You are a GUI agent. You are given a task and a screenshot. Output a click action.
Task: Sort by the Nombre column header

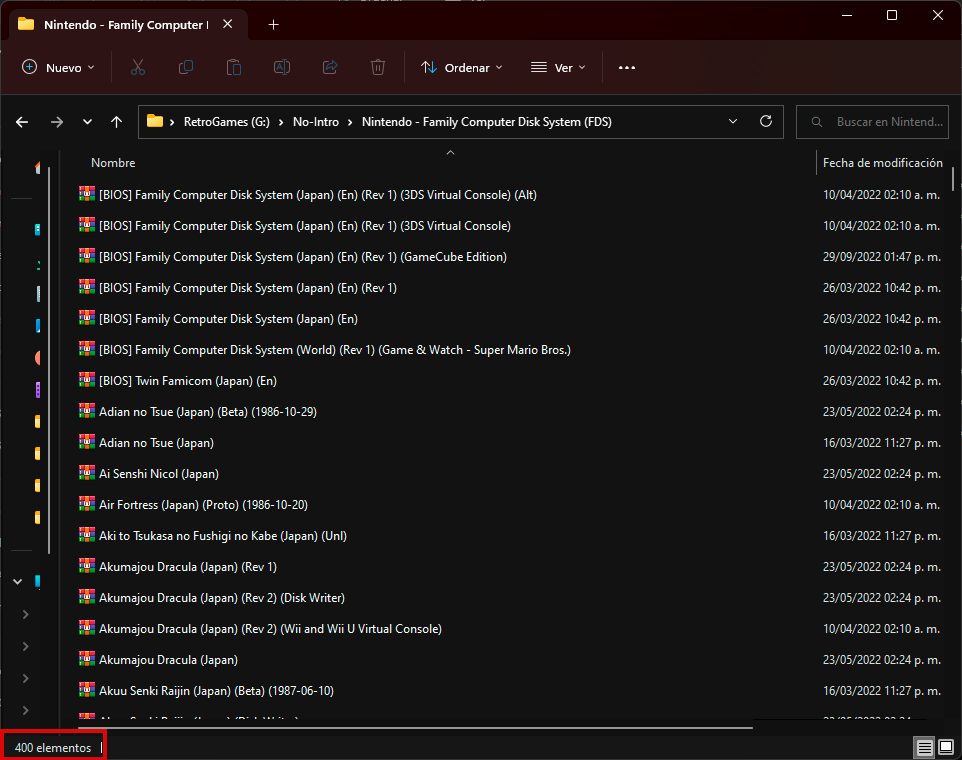tap(113, 163)
